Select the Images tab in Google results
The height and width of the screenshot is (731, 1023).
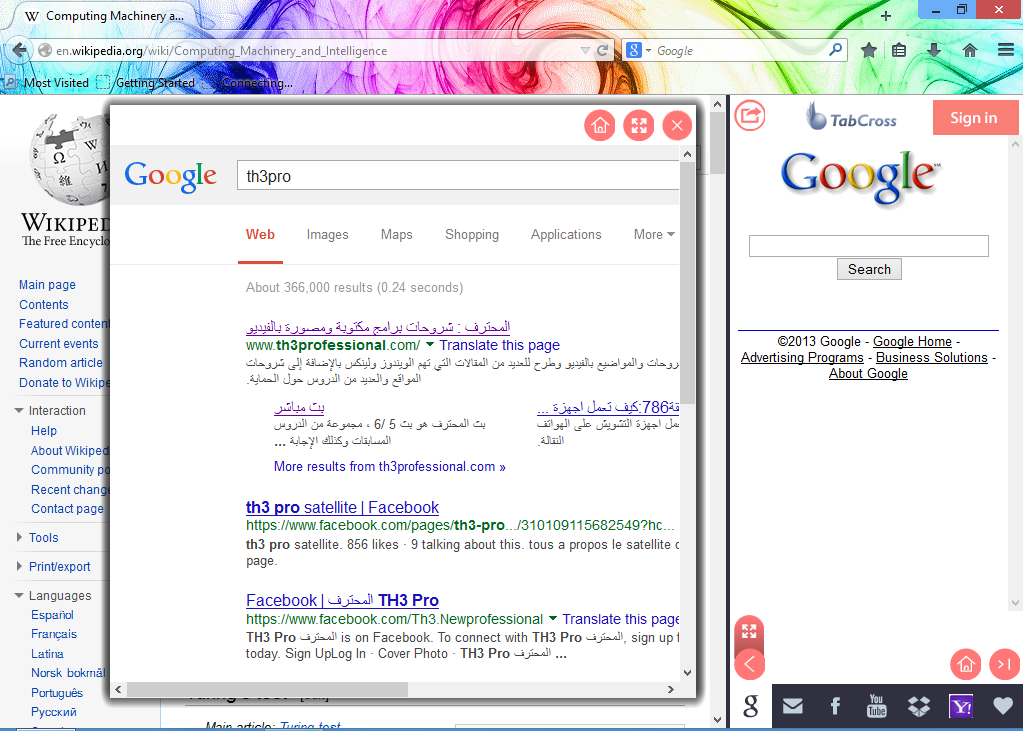[328, 234]
